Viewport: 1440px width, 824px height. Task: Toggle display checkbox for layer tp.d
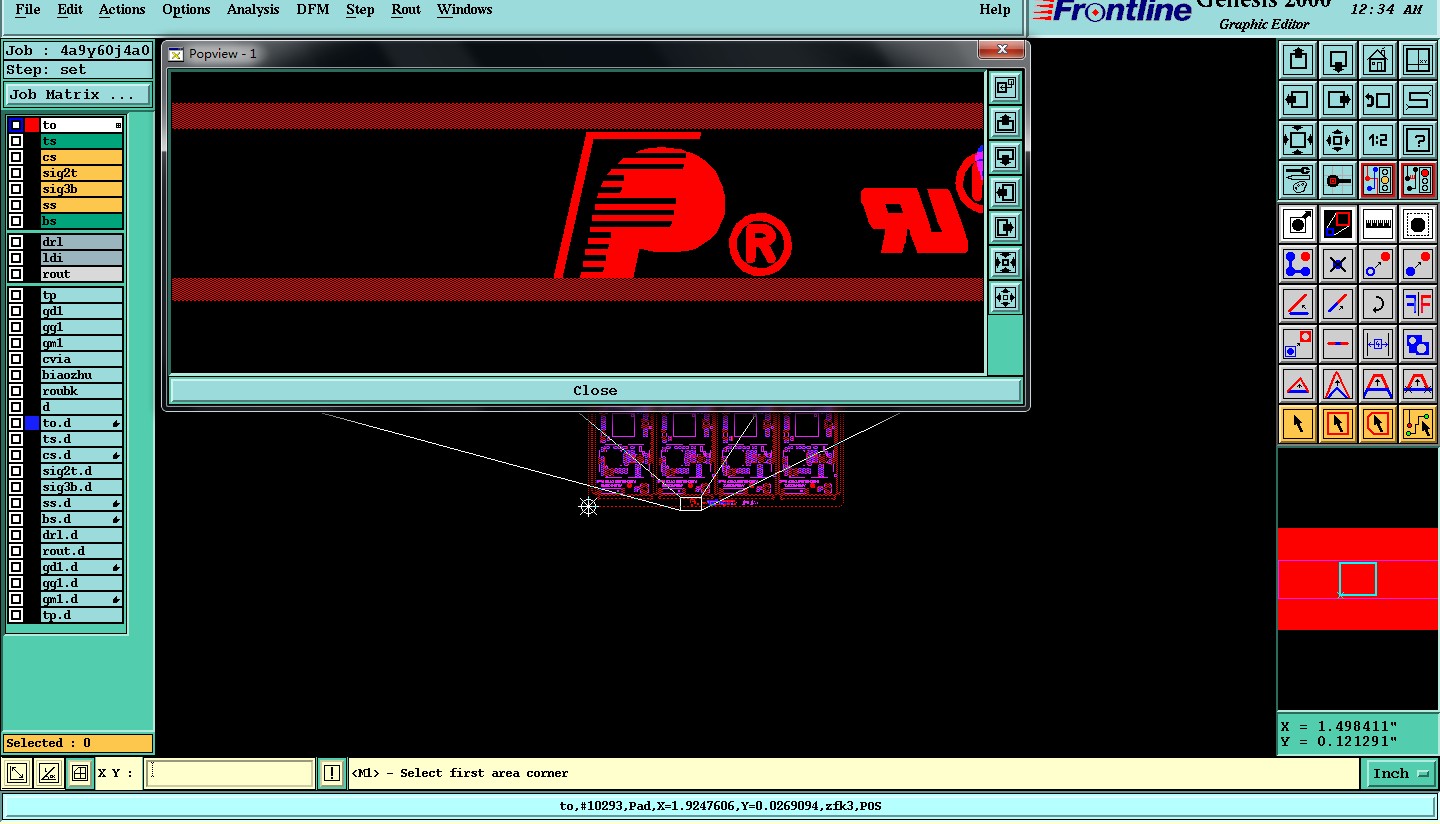click(x=16, y=615)
